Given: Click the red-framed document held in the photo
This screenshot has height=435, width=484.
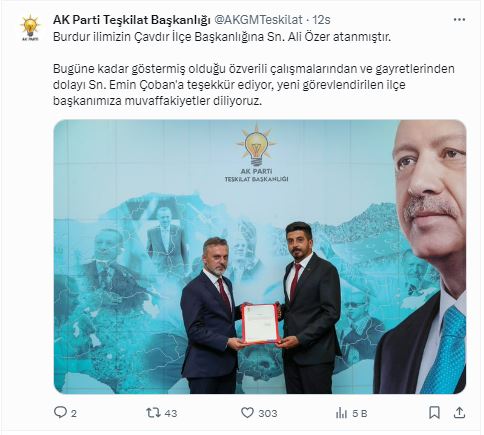Looking at the screenshot, I should click(x=260, y=324).
